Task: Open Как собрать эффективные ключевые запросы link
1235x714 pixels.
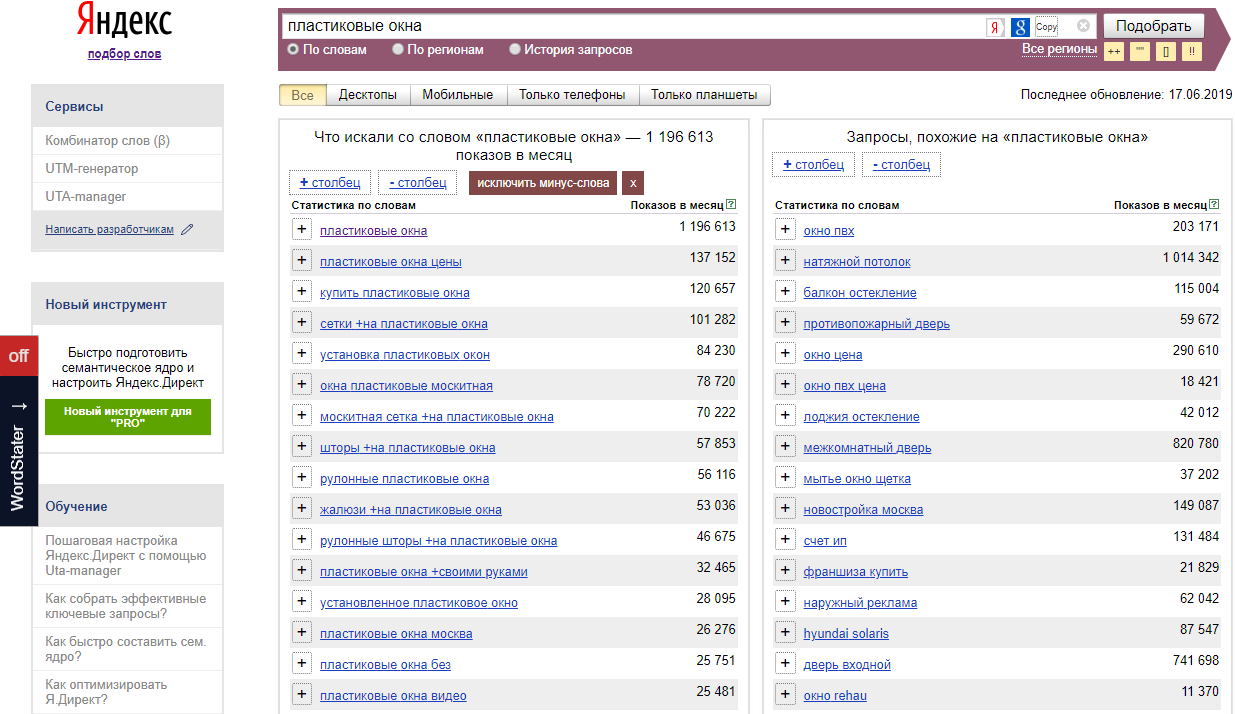Action: (x=126, y=606)
